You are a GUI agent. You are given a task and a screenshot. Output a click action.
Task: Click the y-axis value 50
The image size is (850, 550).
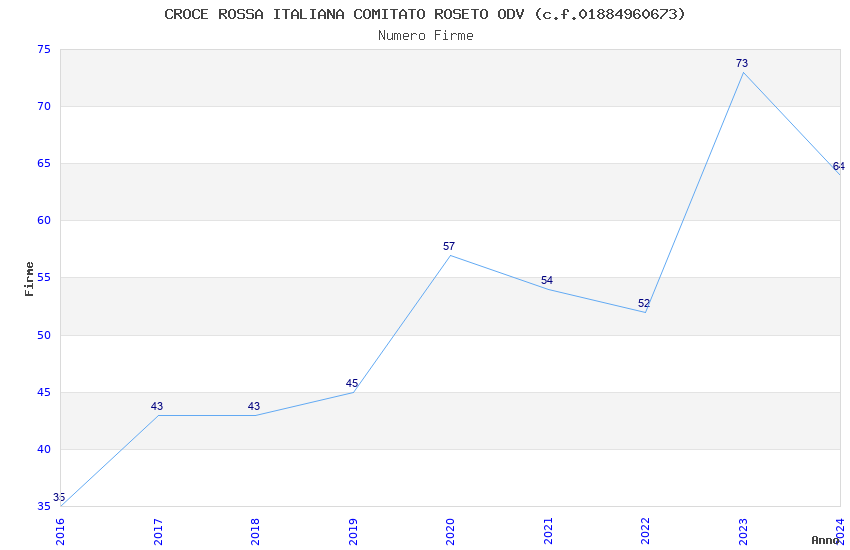pyautogui.click(x=44, y=335)
